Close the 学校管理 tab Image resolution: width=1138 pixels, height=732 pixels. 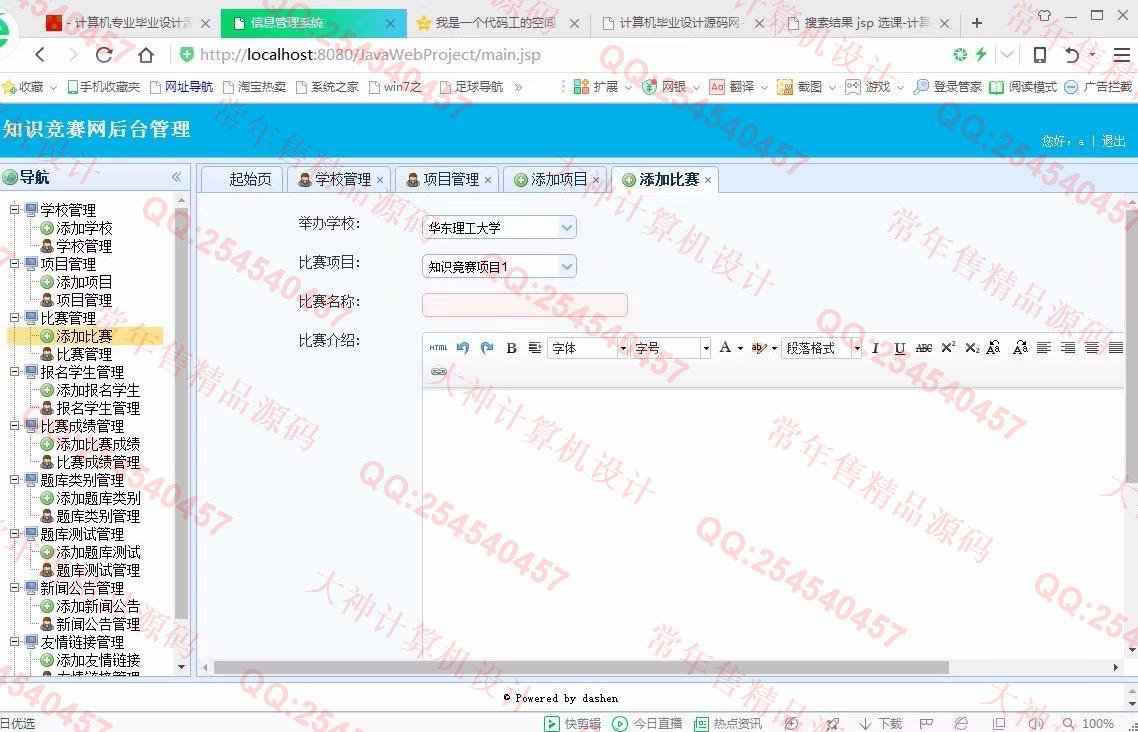click(380, 180)
